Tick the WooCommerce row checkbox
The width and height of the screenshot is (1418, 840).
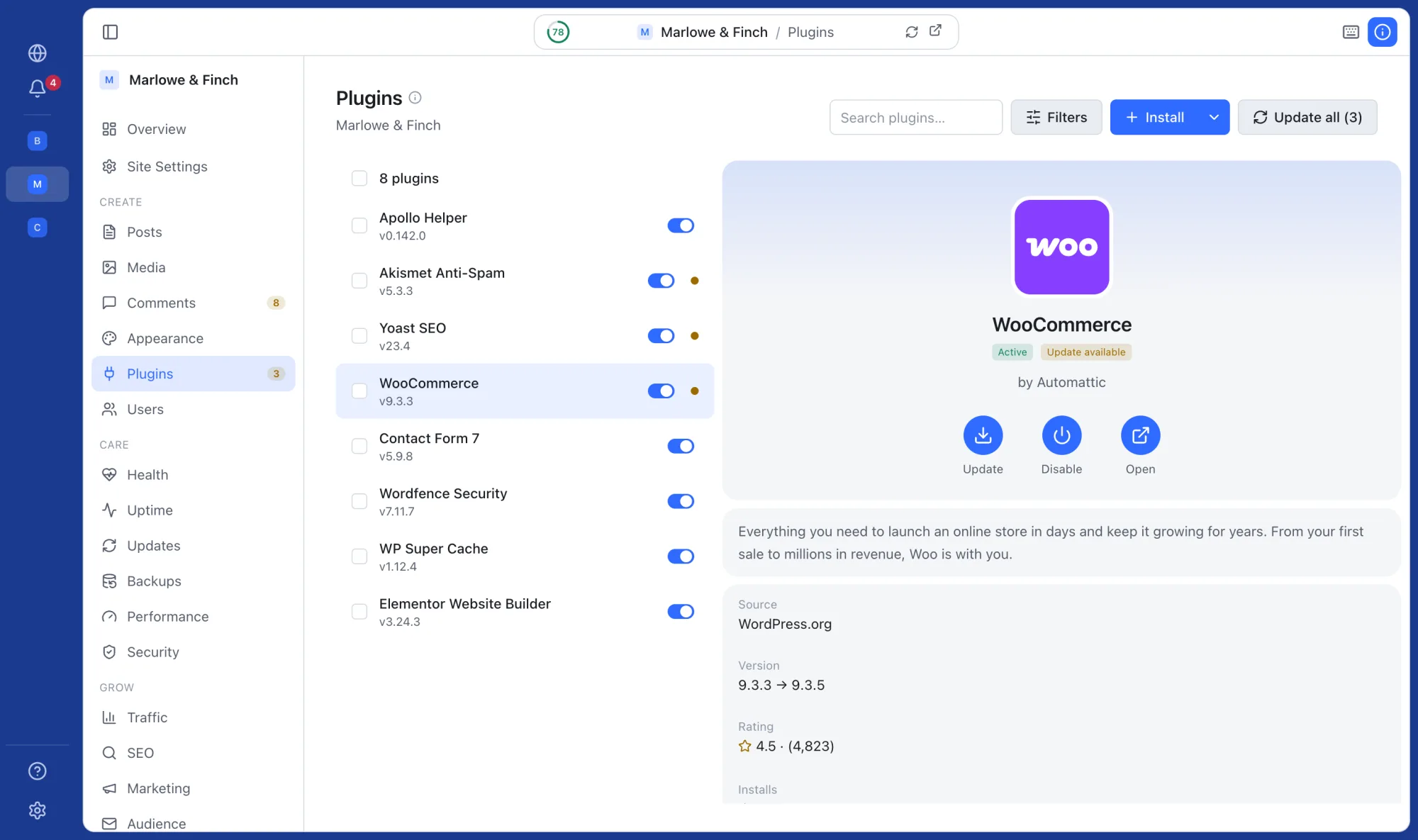(359, 391)
